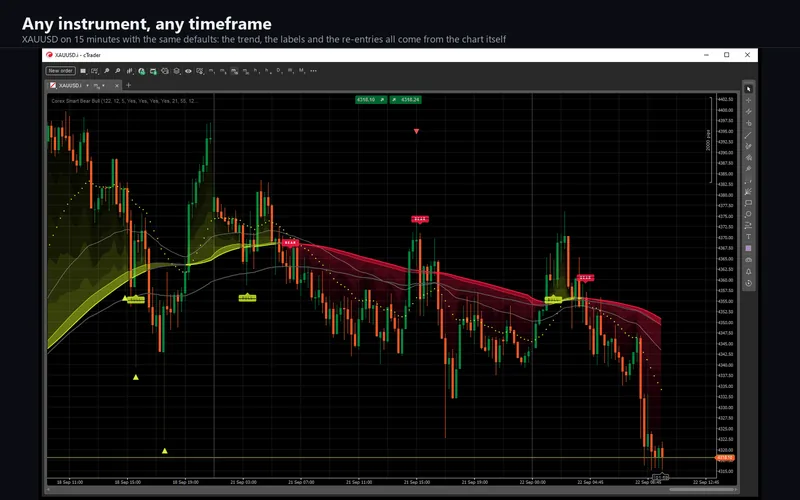The width and height of the screenshot is (800, 500).
Task: Switch to h1 timeframe in toolbar
Action: point(256,71)
